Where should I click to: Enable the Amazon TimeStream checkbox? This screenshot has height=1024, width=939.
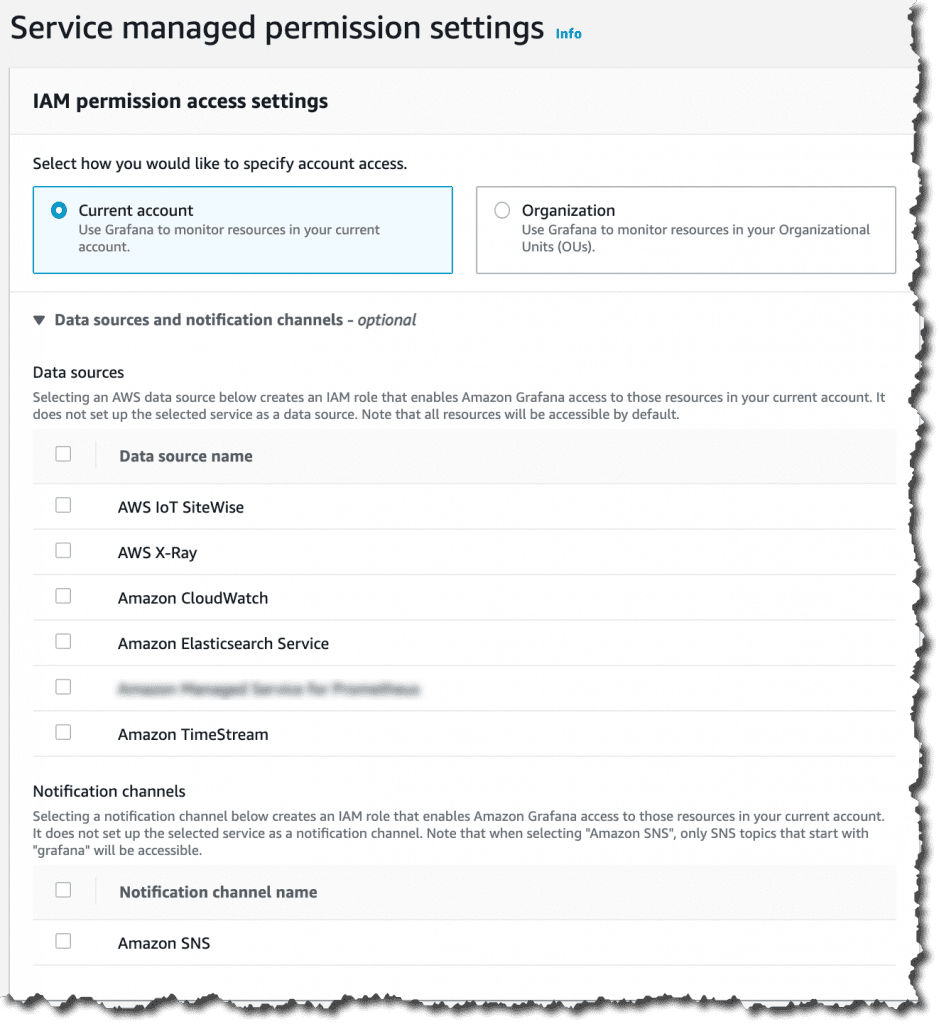point(63,733)
